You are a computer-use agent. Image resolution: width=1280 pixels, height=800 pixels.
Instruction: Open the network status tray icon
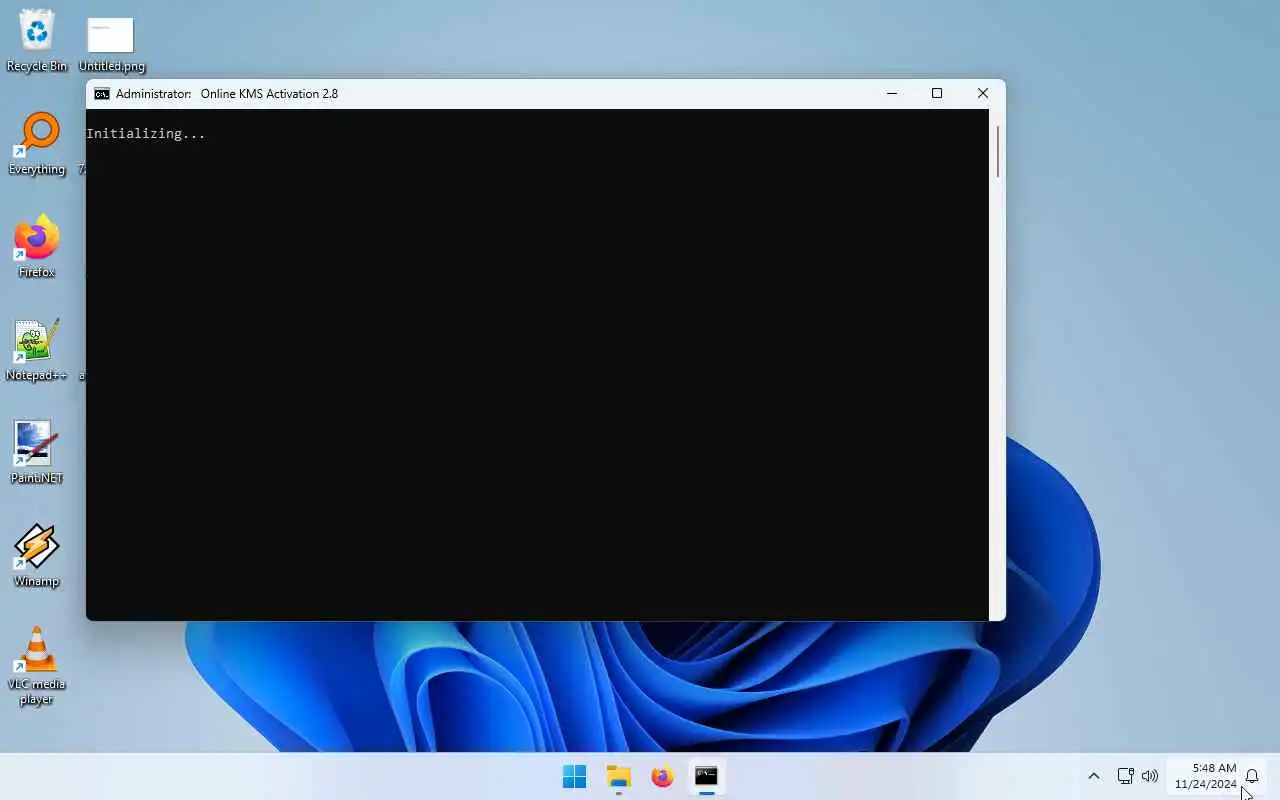point(1125,776)
